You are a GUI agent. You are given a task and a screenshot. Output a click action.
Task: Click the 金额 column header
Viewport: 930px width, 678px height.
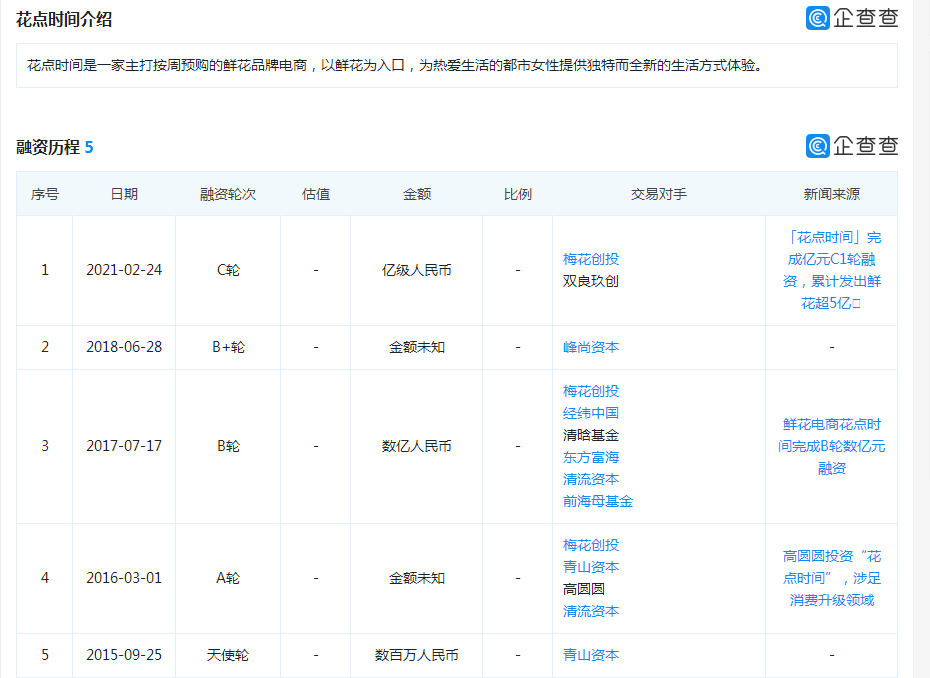pyautogui.click(x=416, y=194)
